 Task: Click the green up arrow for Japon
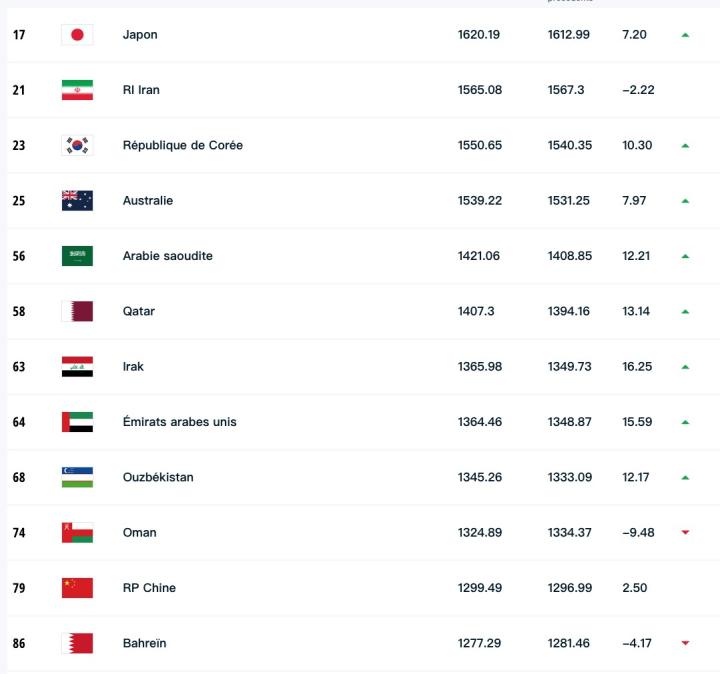click(x=685, y=35)
